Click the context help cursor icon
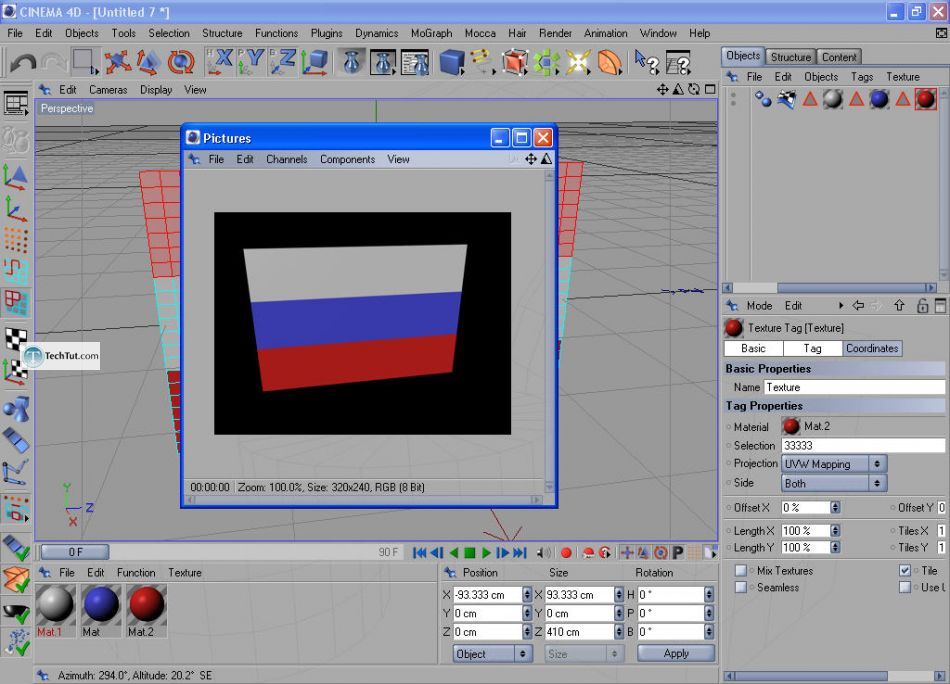Viewport: 950px width, 684px height. 646,62
